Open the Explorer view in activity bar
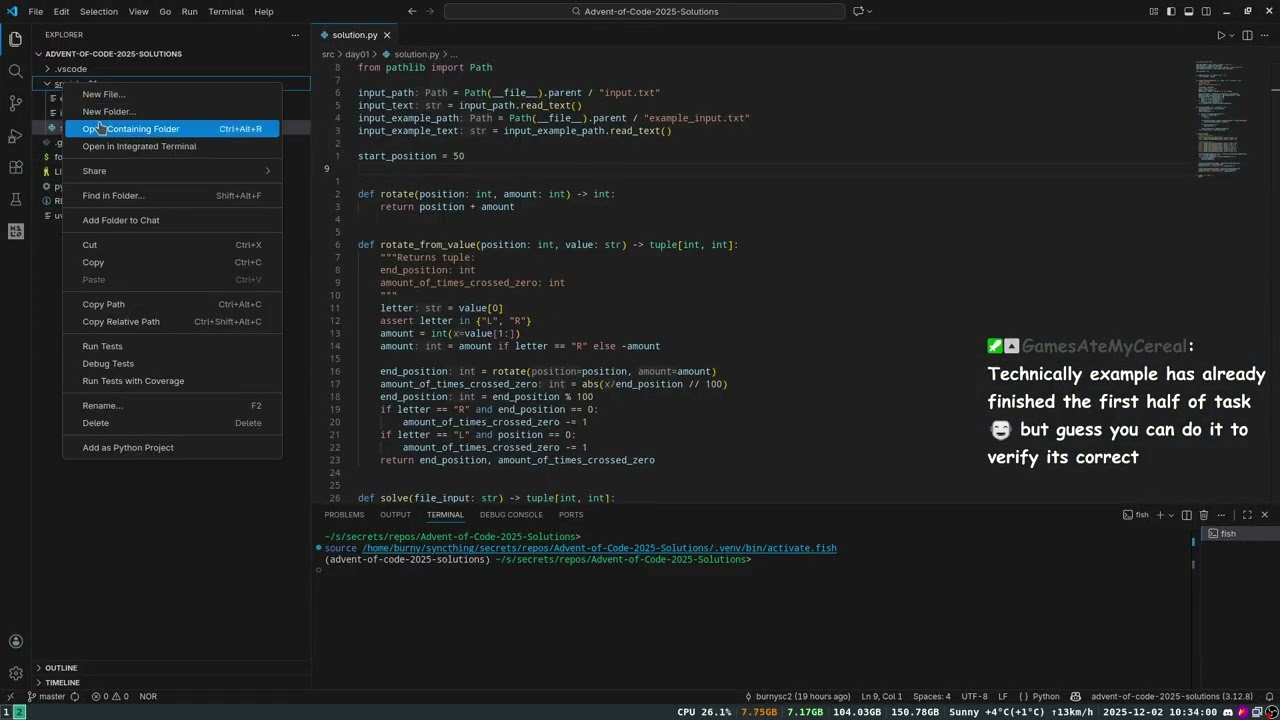Screen dimensions: 1280x720 (x=15, y=40)
